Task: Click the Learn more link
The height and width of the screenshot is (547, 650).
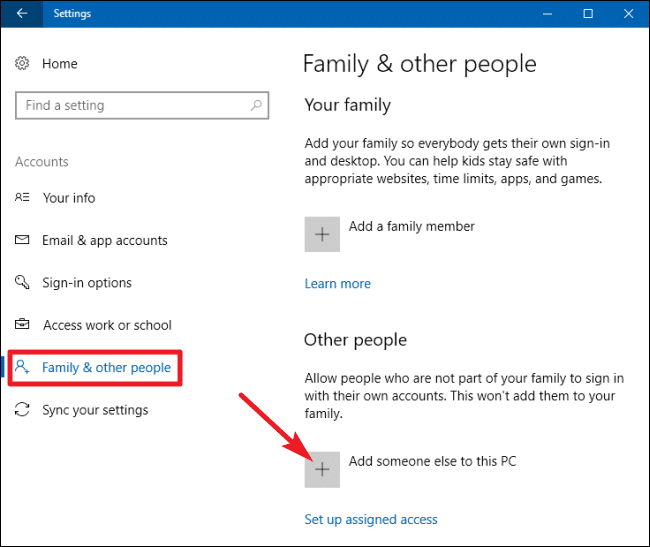Action: pos(337,284)
